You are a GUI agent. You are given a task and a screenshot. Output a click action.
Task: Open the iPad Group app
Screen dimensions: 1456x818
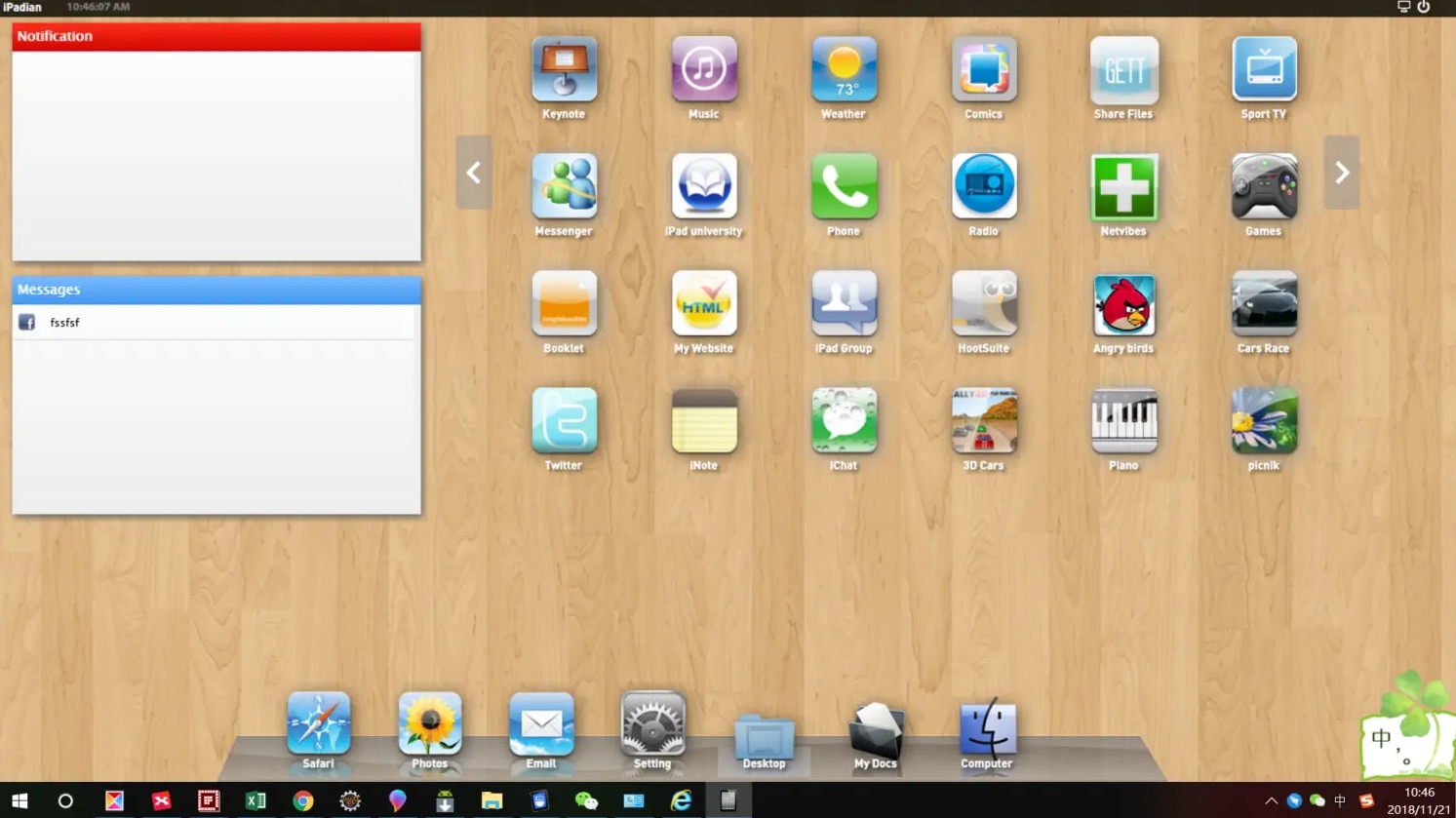coord(844,303)
